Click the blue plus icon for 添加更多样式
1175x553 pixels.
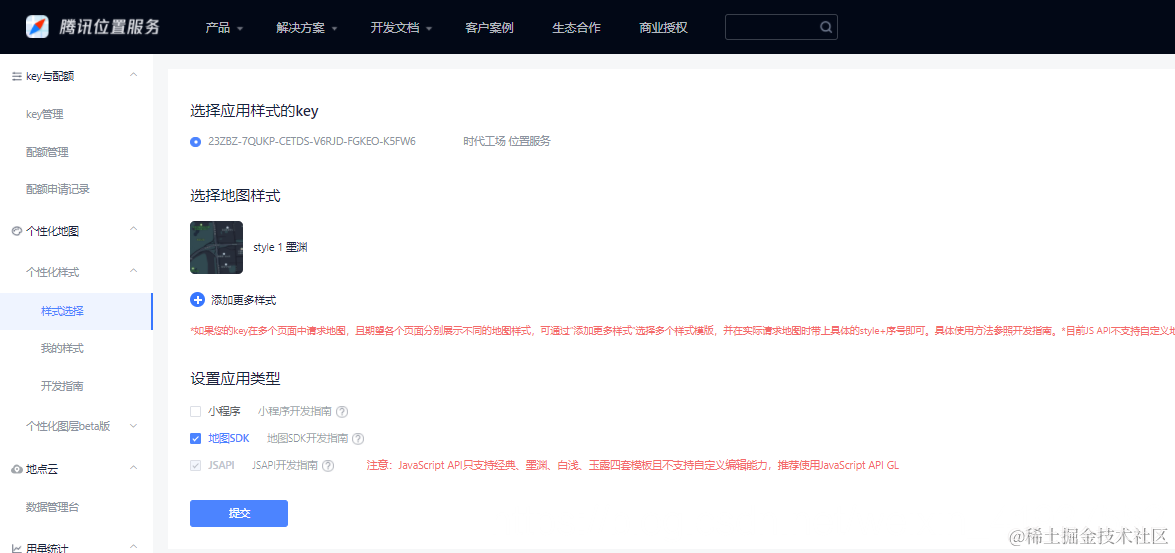tap(198, 300)
